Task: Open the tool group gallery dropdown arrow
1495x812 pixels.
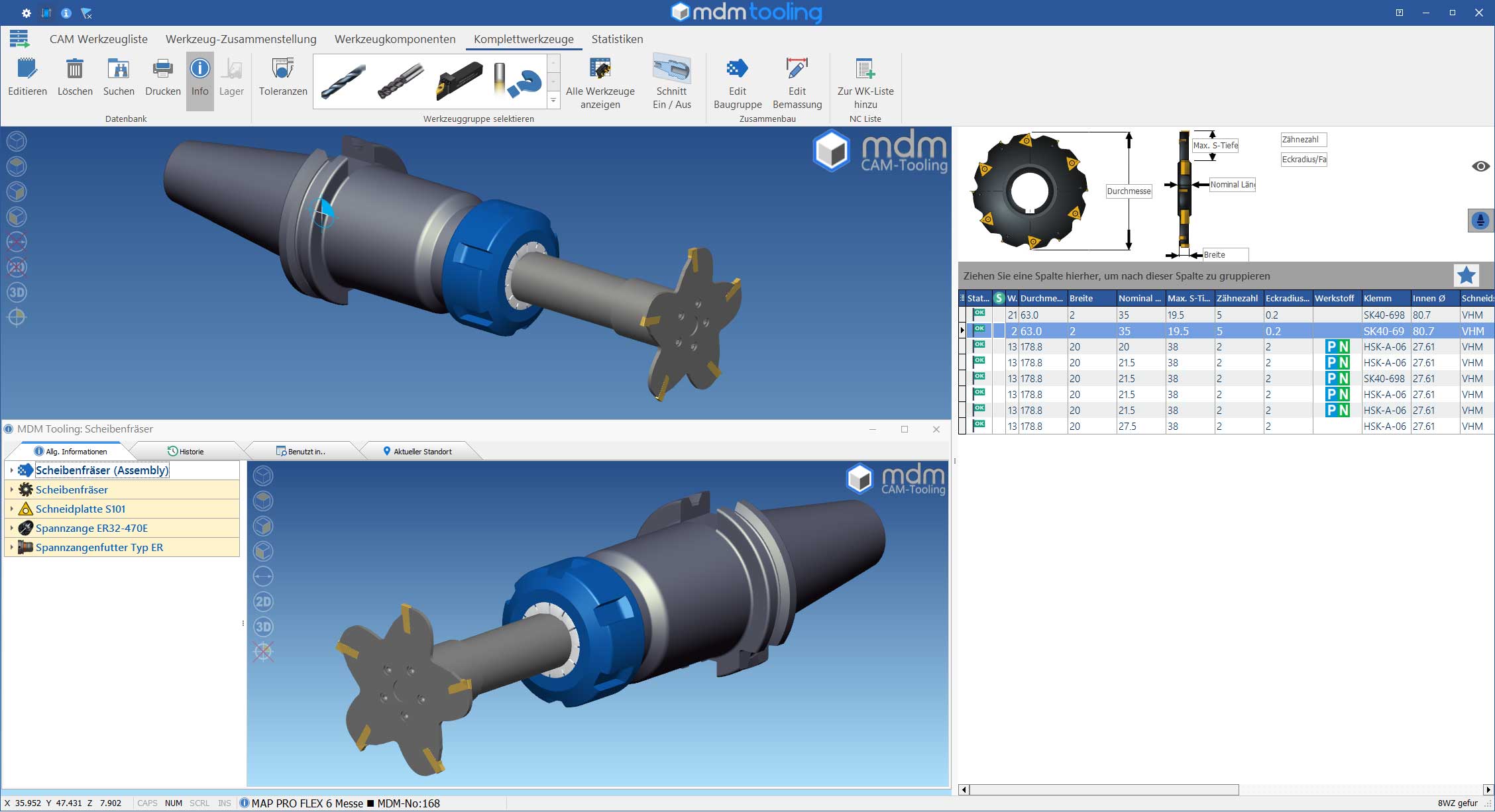Action: pyautogui.click(x=553, y=101)
